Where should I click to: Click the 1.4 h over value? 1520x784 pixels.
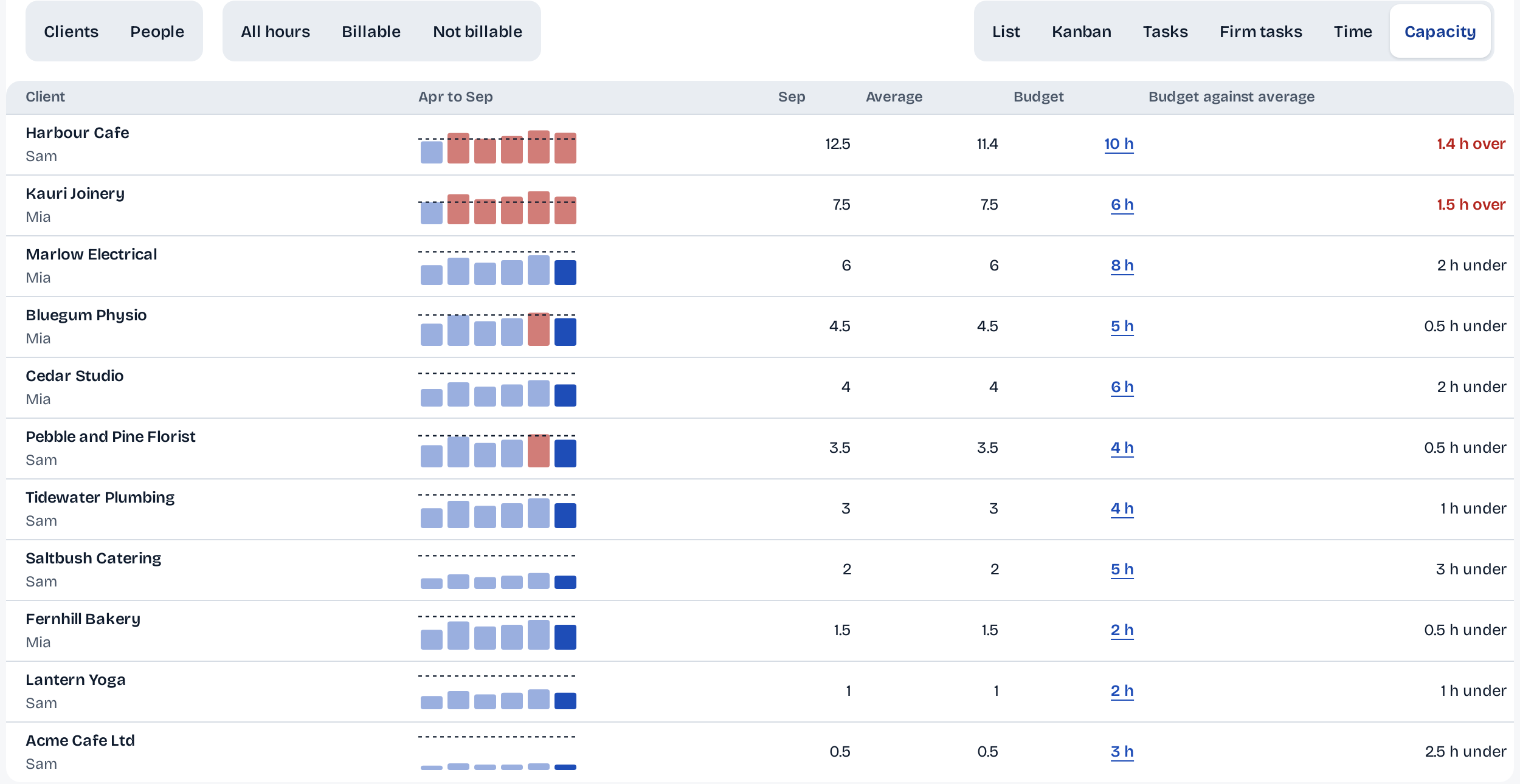point(1471,144)
